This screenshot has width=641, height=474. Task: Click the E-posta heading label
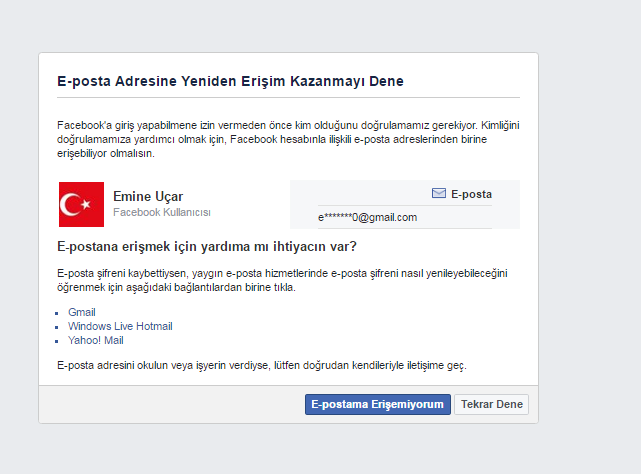click(471, 194)
